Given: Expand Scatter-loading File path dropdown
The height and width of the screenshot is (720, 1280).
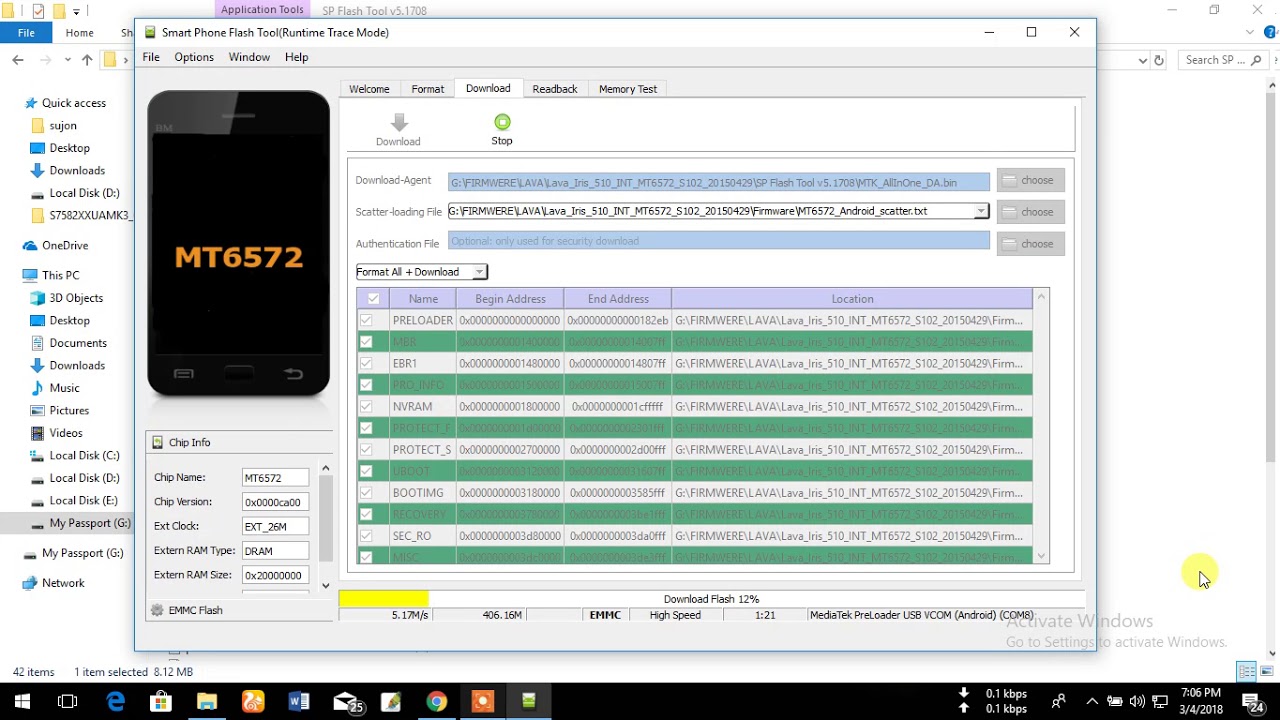Looking at the screenshot, I should (x=981, y=211).
